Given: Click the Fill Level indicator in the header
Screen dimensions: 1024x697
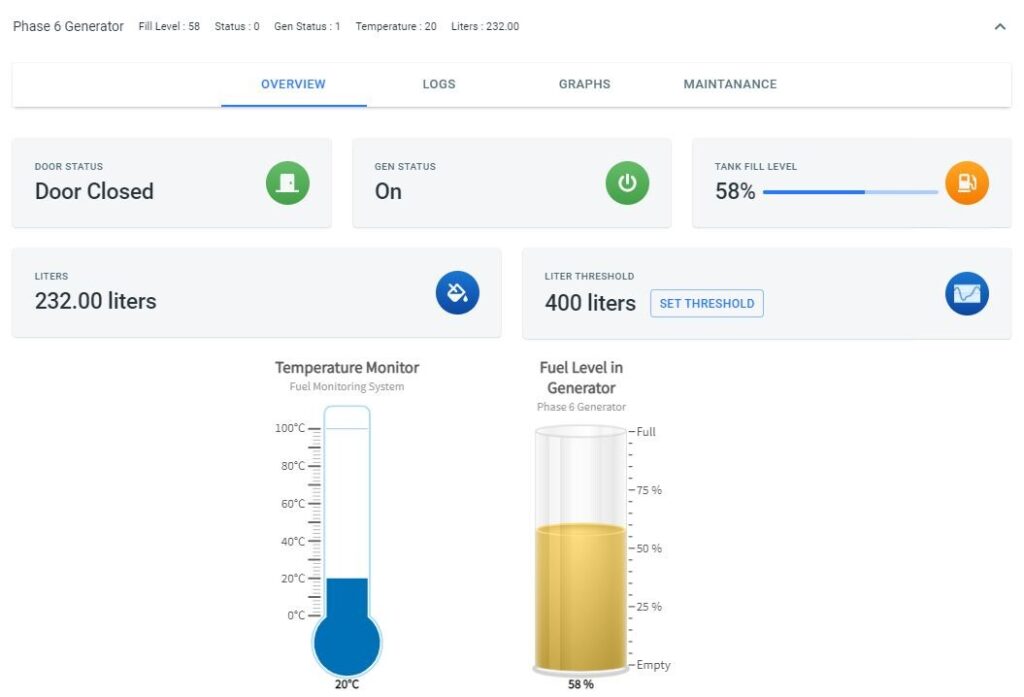Looking at the screenshot, I should click(x=170, y=26).
